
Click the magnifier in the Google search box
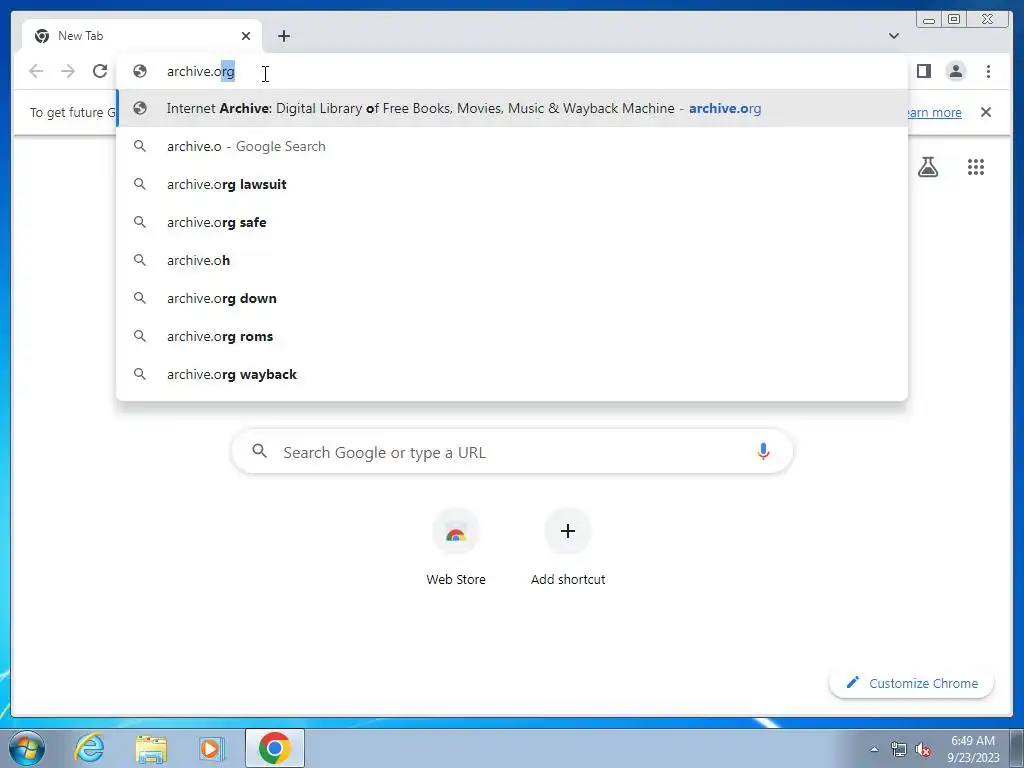[x=259, y=451]
